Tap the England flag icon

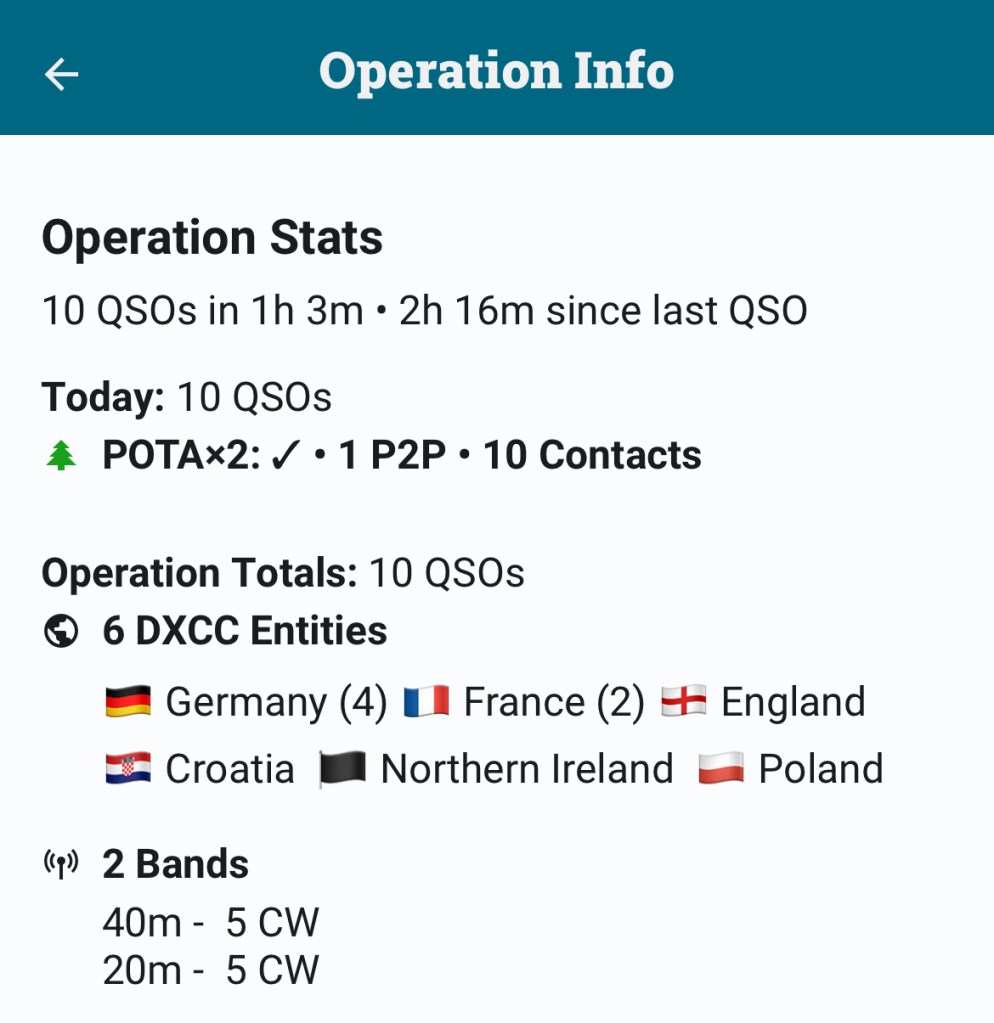[x=684, y=702]
